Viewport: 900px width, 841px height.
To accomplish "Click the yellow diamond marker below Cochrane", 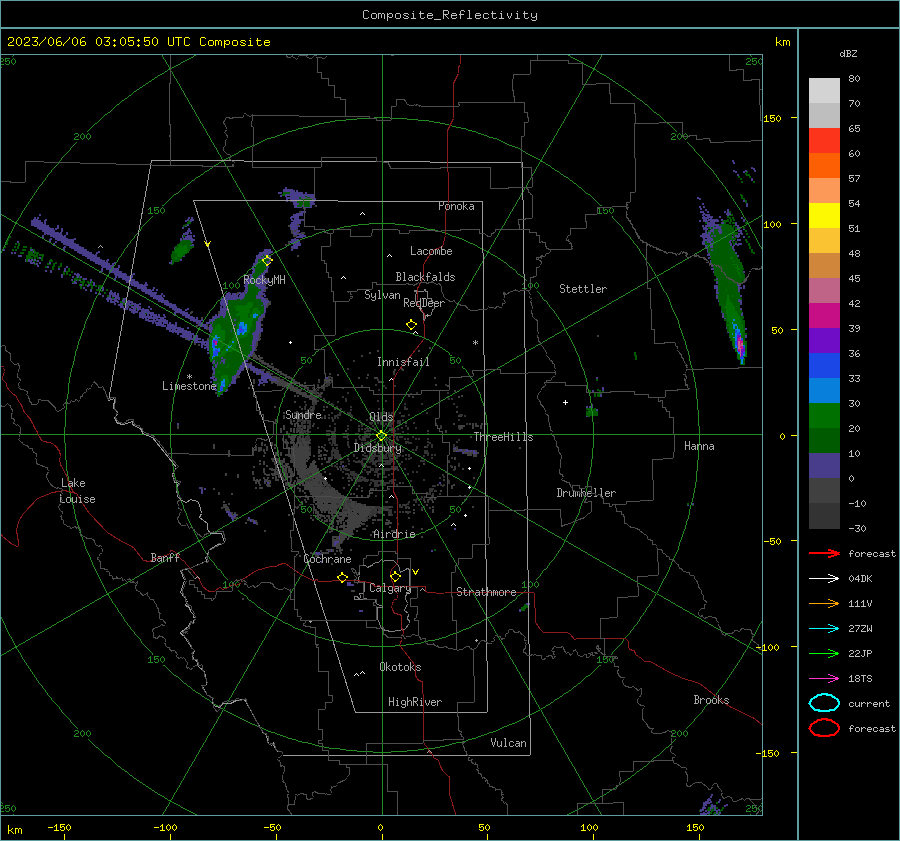I will (342, 578).
